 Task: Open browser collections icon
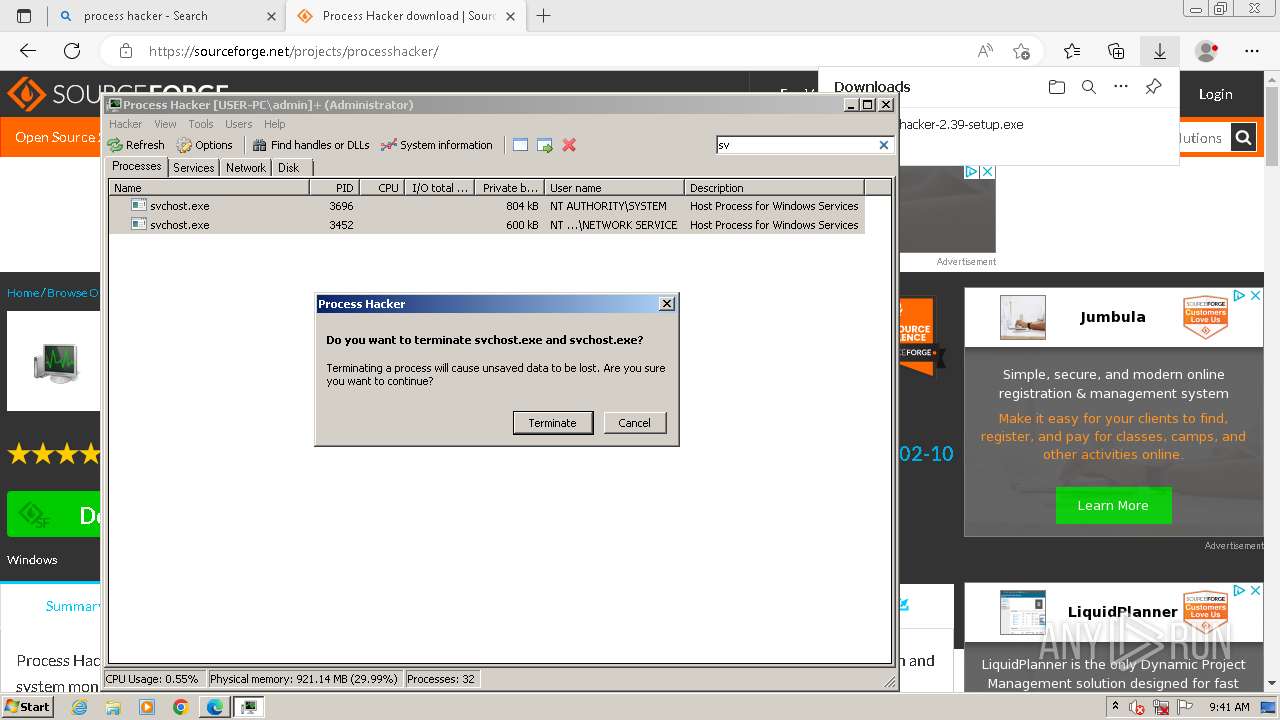click(1116, 51)
